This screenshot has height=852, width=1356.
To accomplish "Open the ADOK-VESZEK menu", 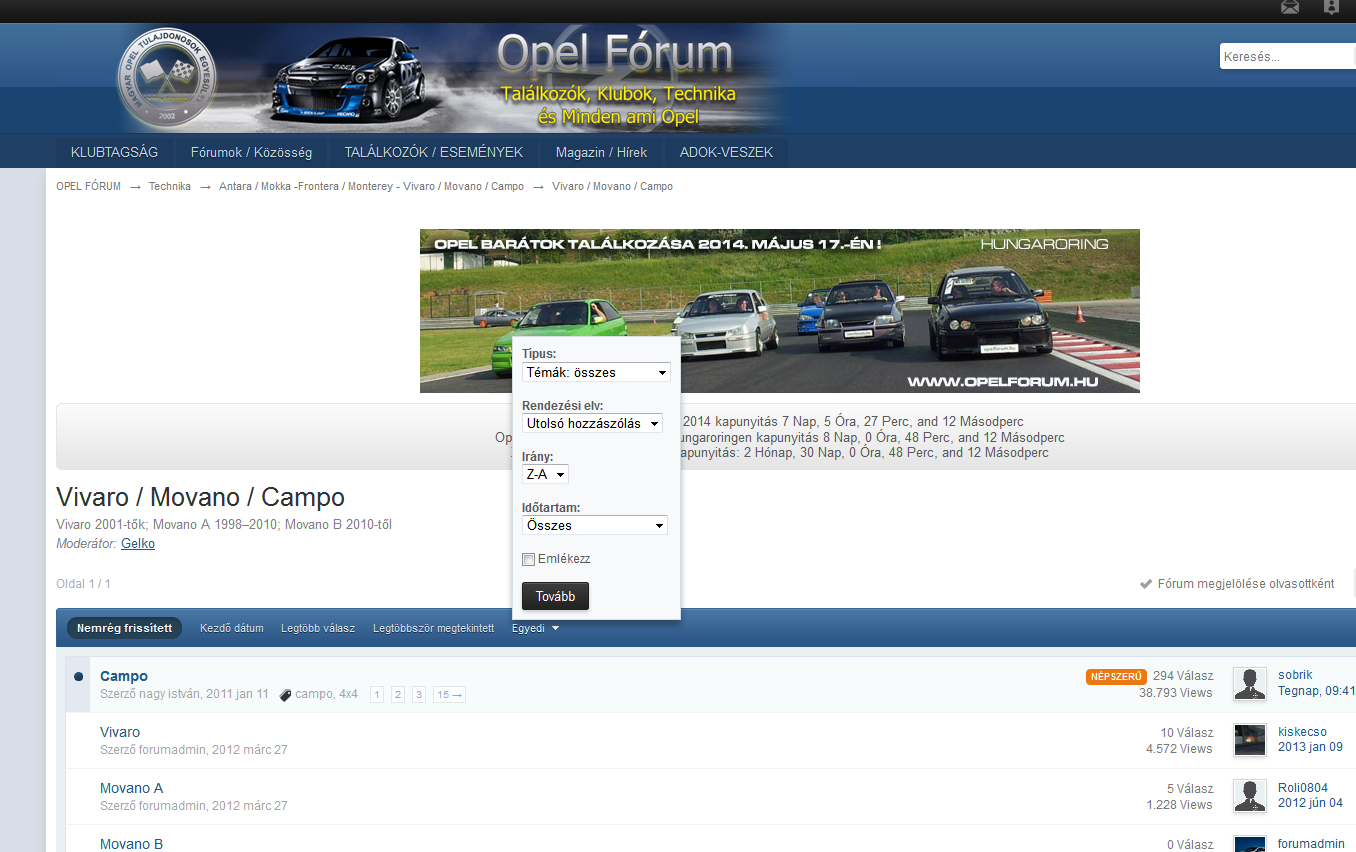I will tap(726, 152).
